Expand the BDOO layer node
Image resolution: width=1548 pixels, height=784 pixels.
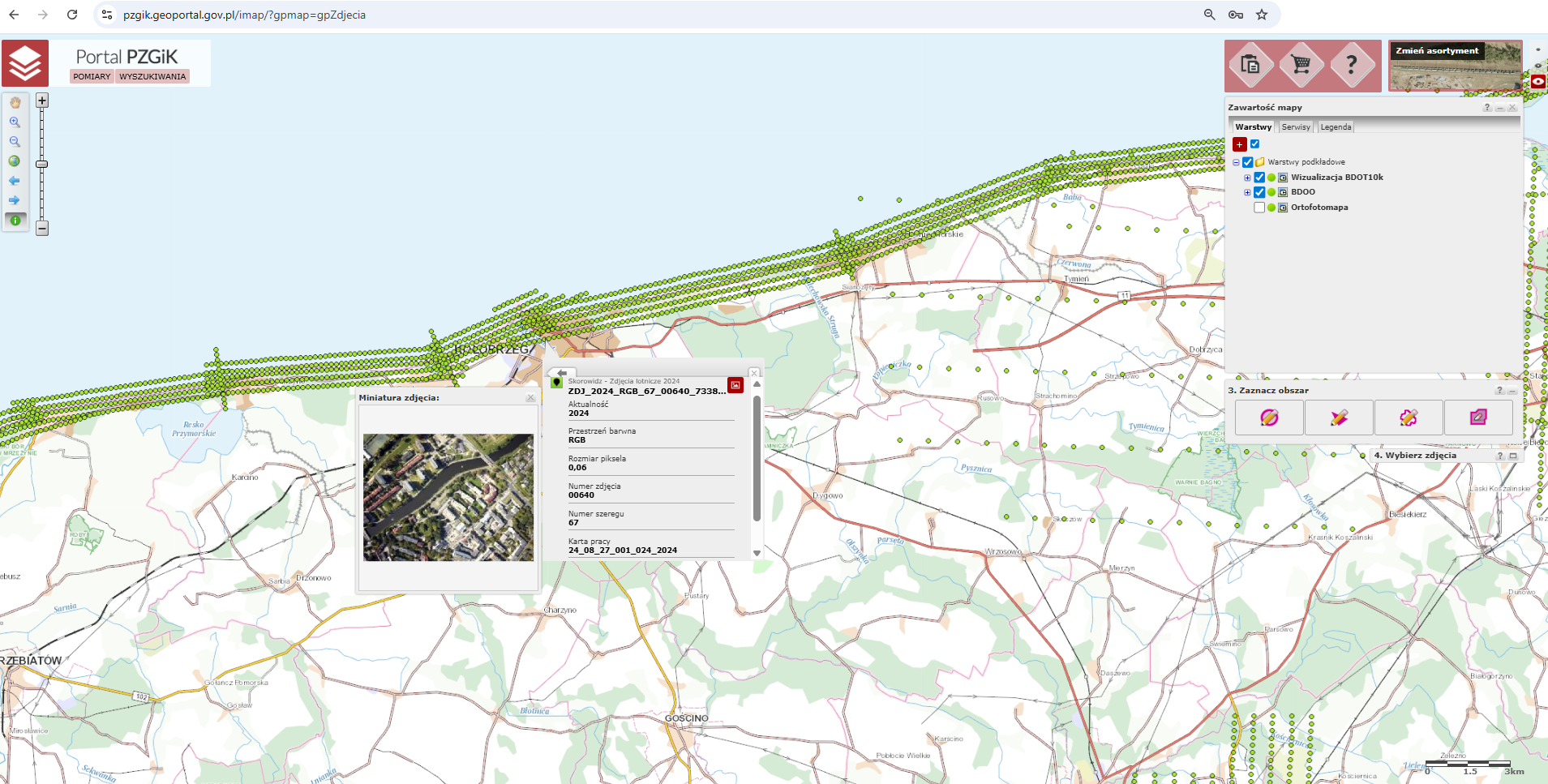click(1247, 192)
